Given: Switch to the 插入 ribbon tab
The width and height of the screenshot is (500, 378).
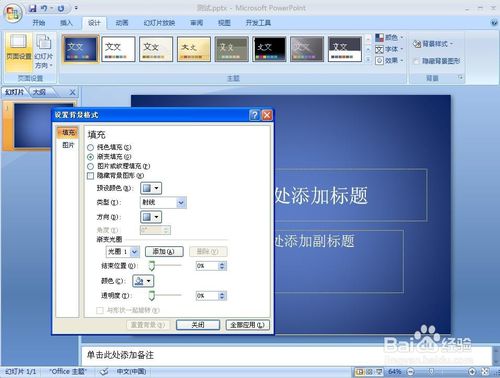Looking at the screenshot, I should pos(66,23).
